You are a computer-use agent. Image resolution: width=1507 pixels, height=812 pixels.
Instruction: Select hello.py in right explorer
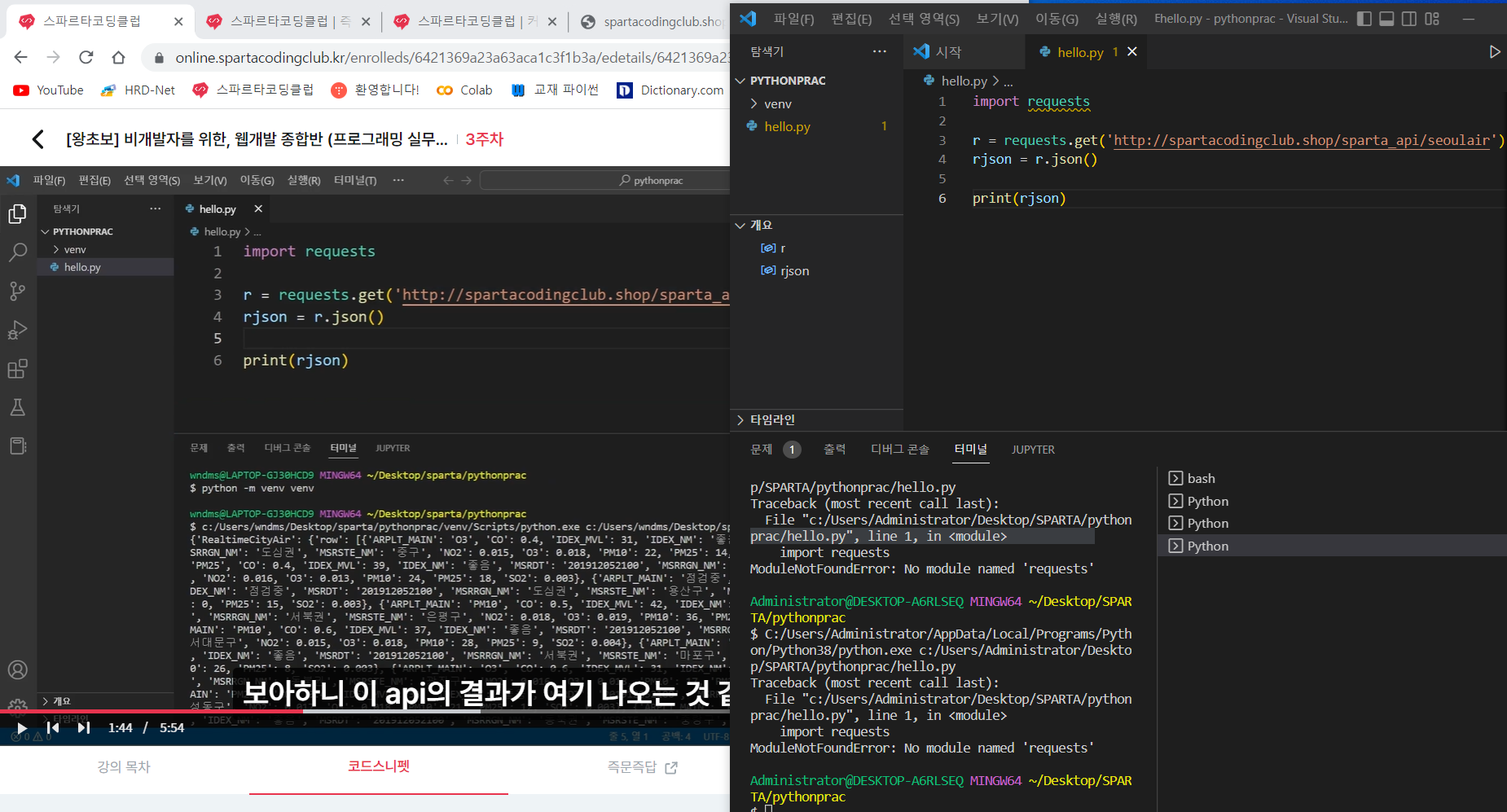(x=817, y=126)
